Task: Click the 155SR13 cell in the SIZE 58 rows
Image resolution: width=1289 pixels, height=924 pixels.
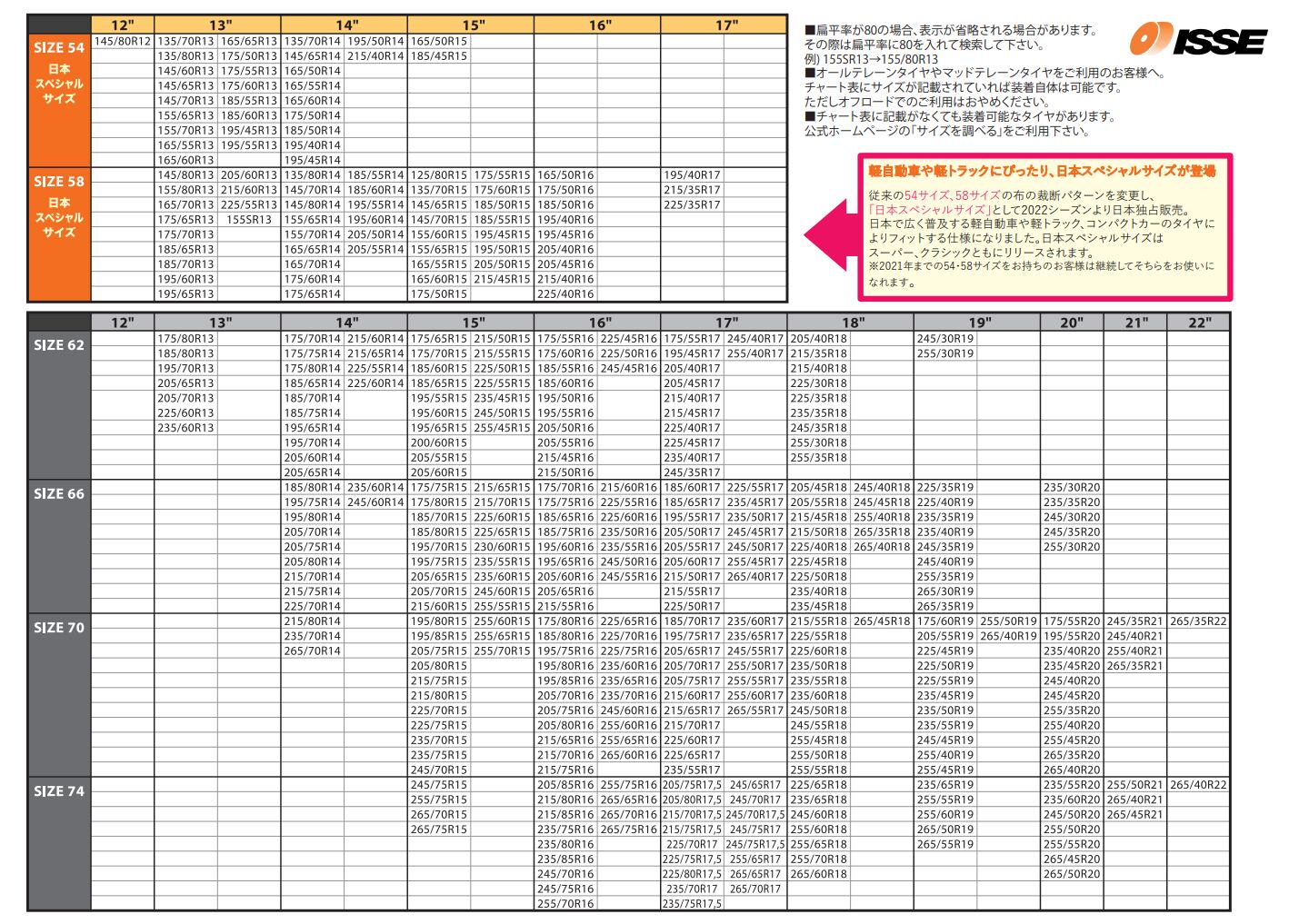Action: pyautogui.click(x=249, y=220)
